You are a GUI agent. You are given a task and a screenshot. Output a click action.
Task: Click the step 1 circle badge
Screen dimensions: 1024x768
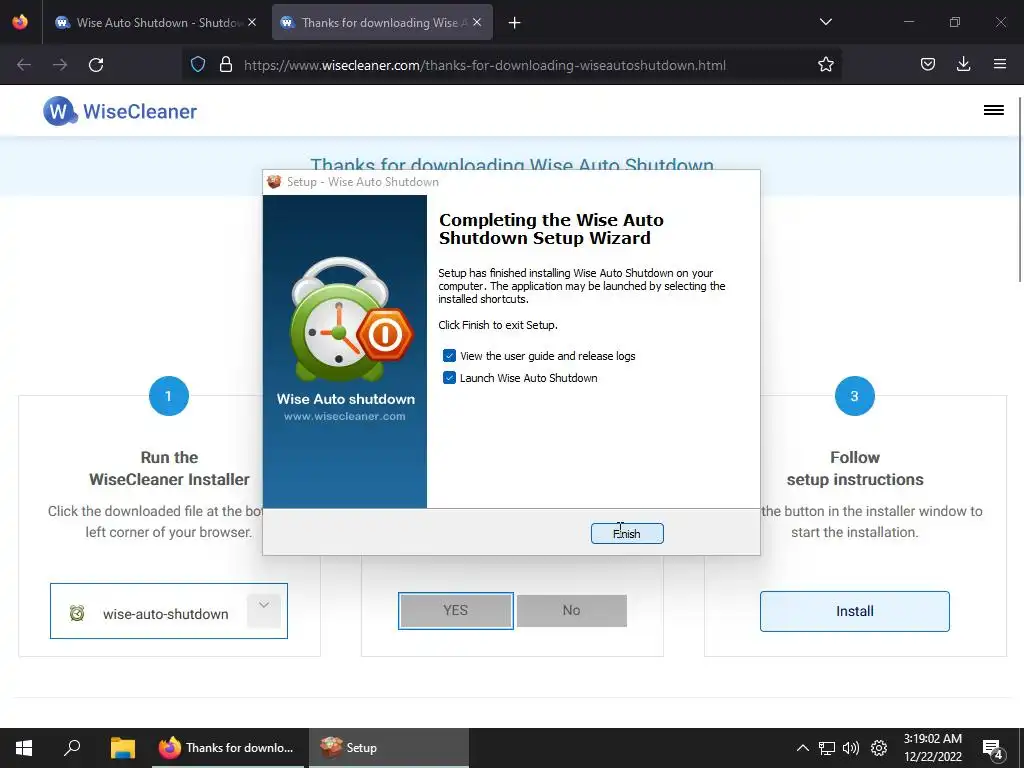pyautogui.click(x=168, y=396)
